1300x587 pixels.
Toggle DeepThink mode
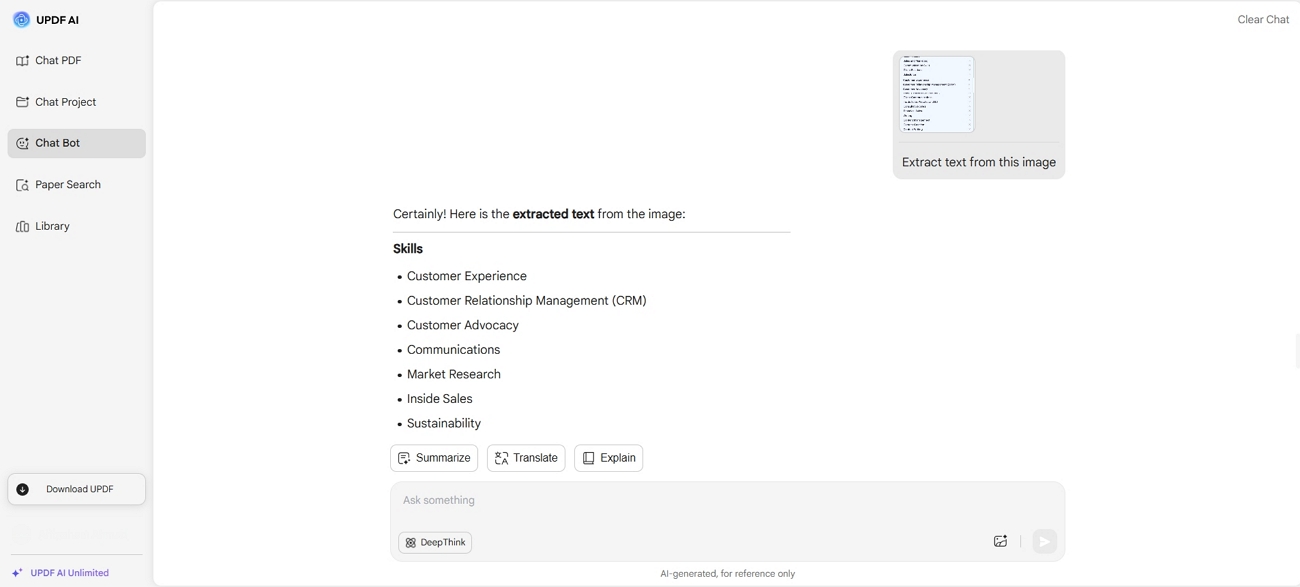pyautogui.click(x=435, y=542)
